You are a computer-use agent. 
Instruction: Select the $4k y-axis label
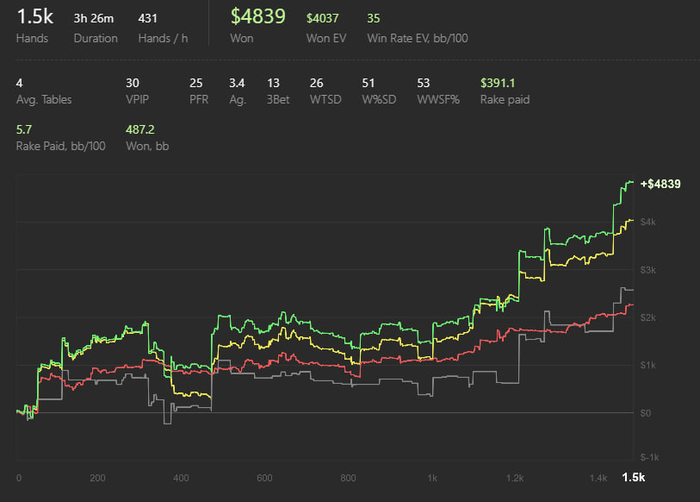pyautogui.click(x=648, y=222)
